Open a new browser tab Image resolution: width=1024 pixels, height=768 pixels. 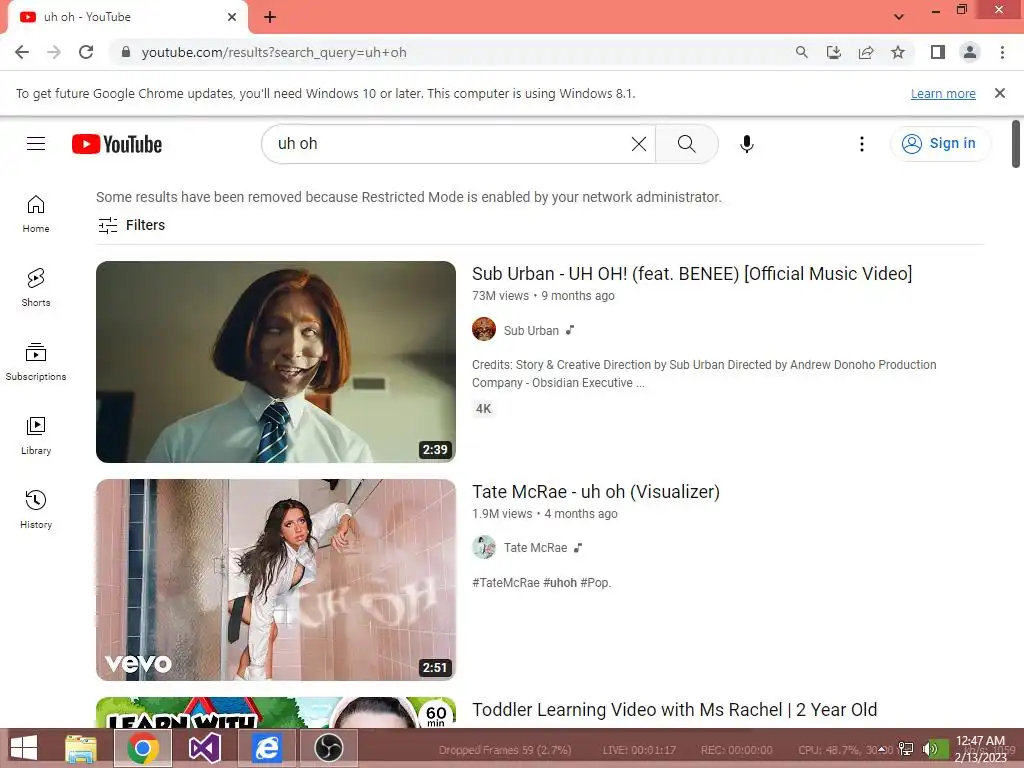tap(270, 17)
